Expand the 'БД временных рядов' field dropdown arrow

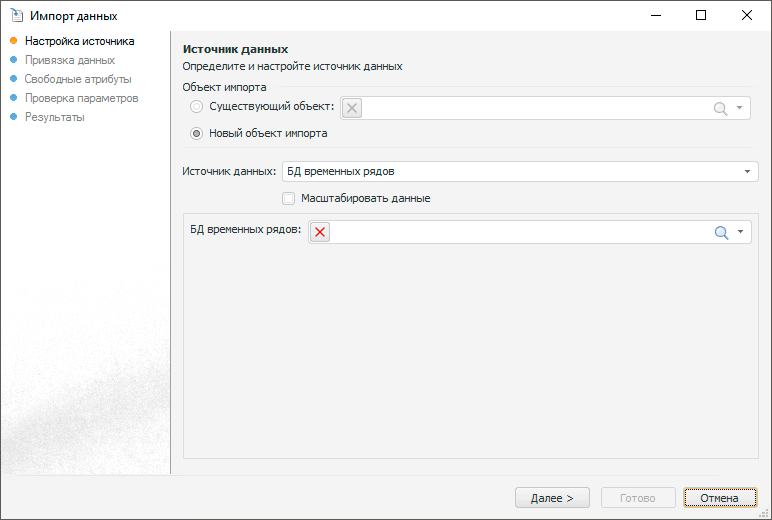point(741,232)
